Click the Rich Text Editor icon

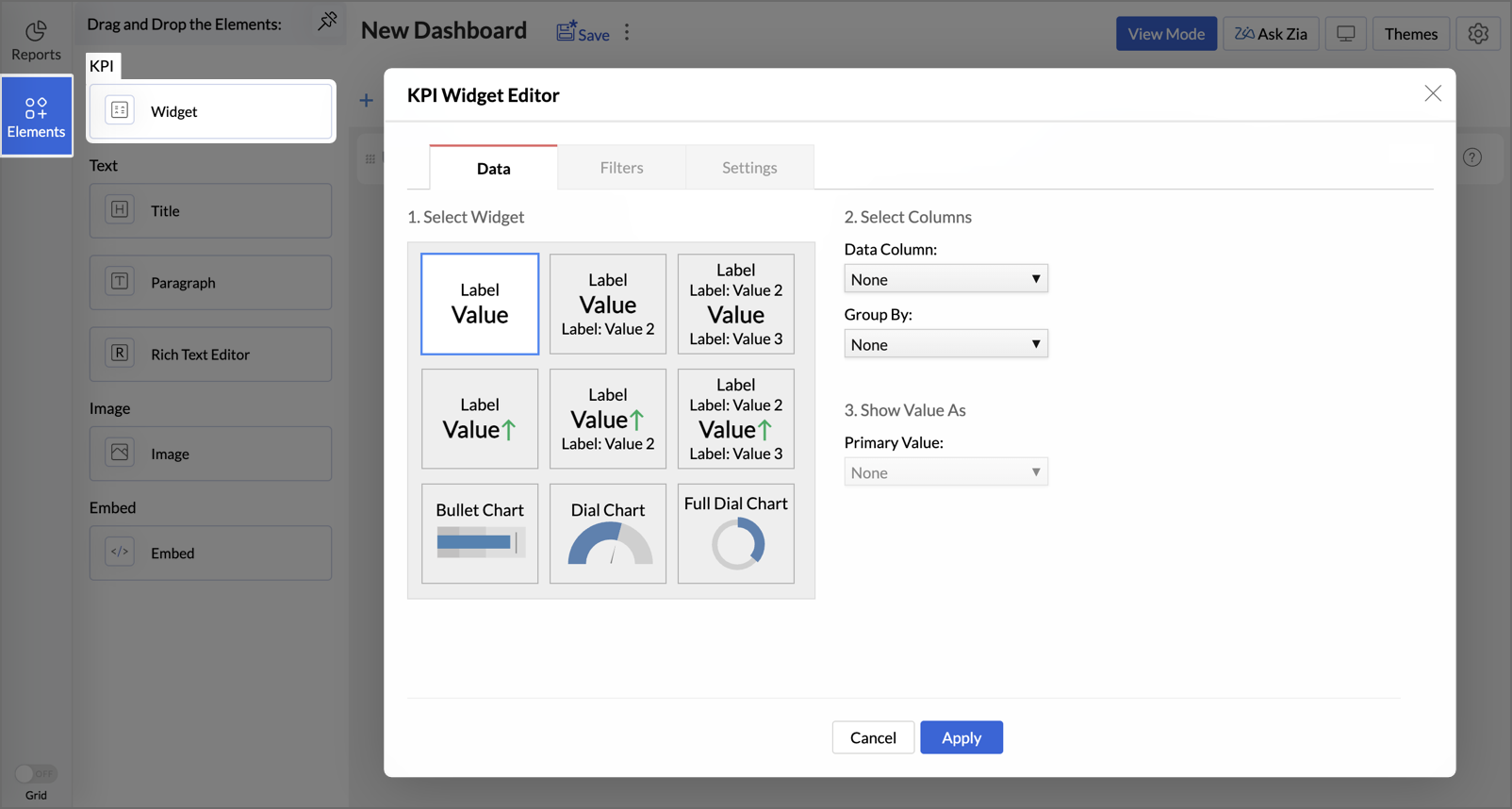[120, 354]
